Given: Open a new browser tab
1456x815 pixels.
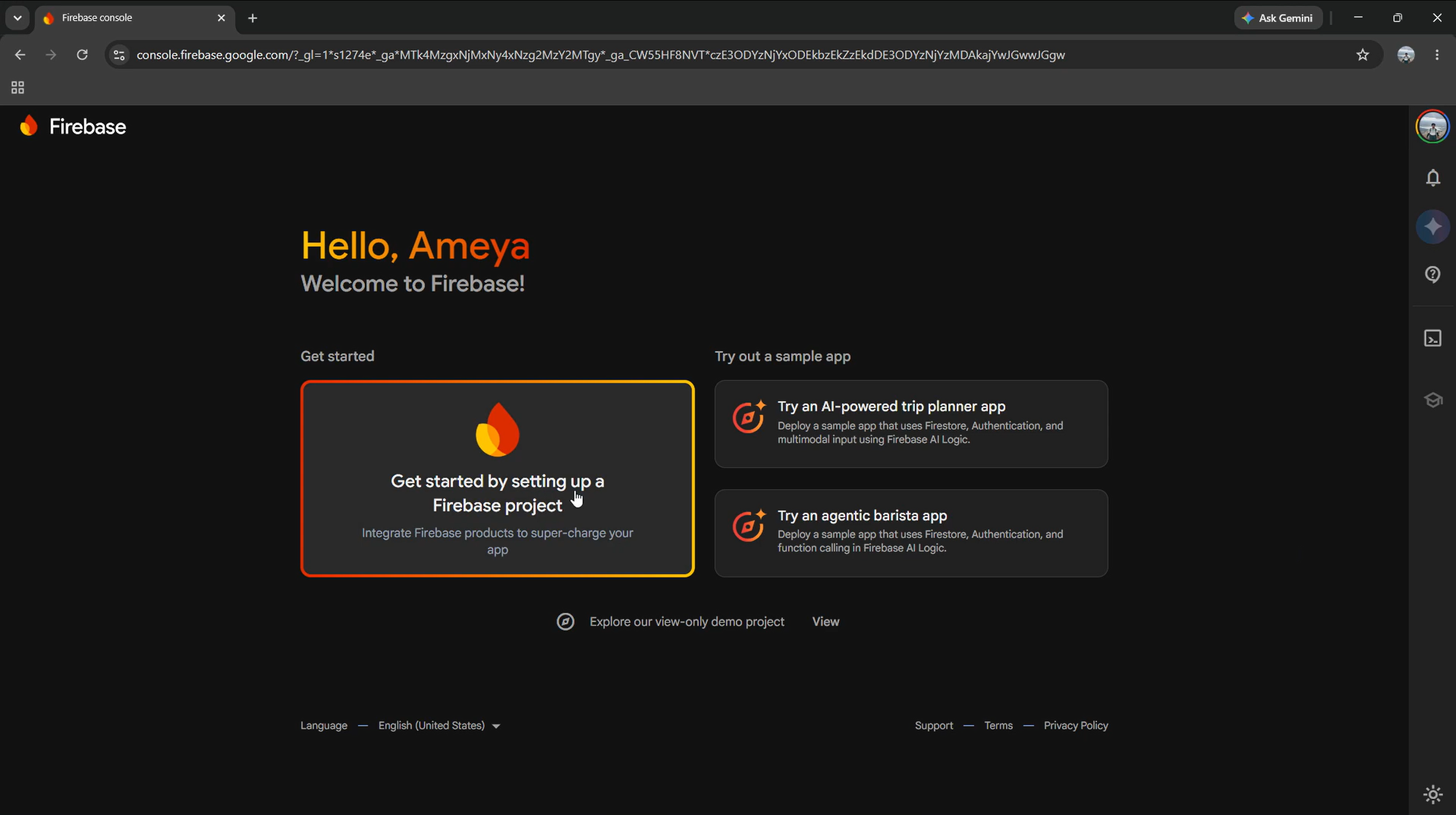Looking at the screenshot, I should coord(253,18).
